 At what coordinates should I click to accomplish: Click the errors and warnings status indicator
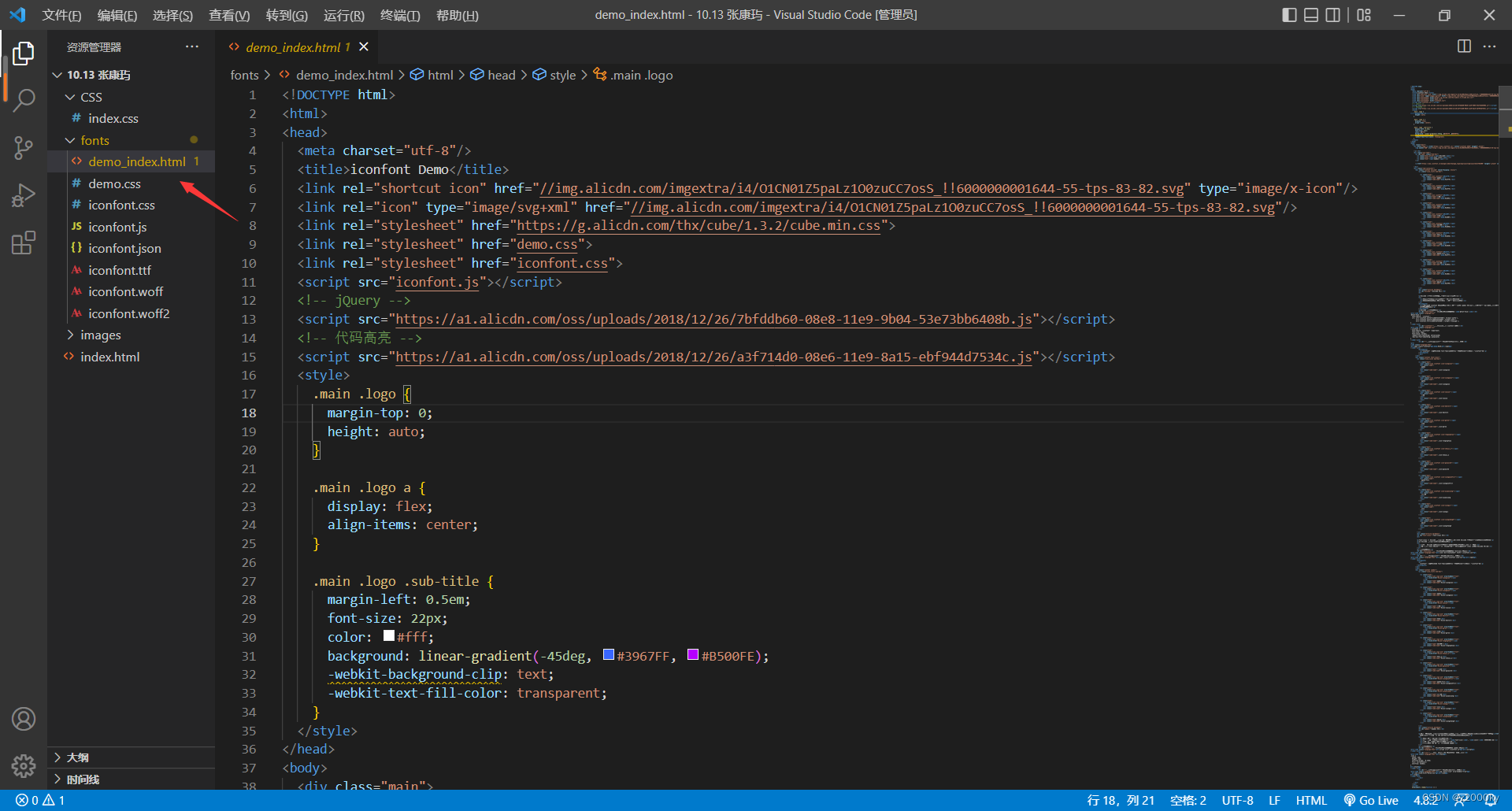(40, 800)
